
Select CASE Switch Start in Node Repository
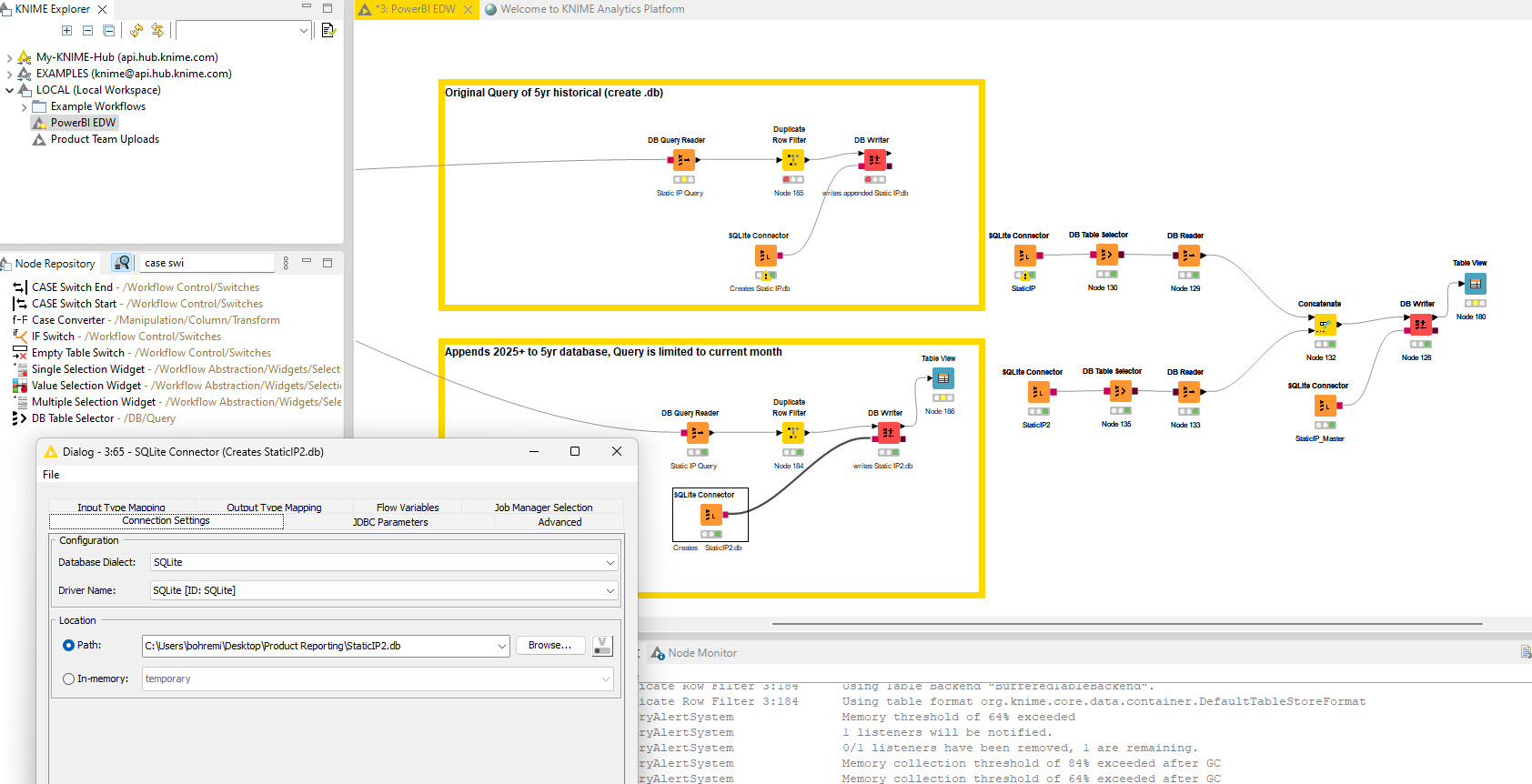[x=138, y=304]
